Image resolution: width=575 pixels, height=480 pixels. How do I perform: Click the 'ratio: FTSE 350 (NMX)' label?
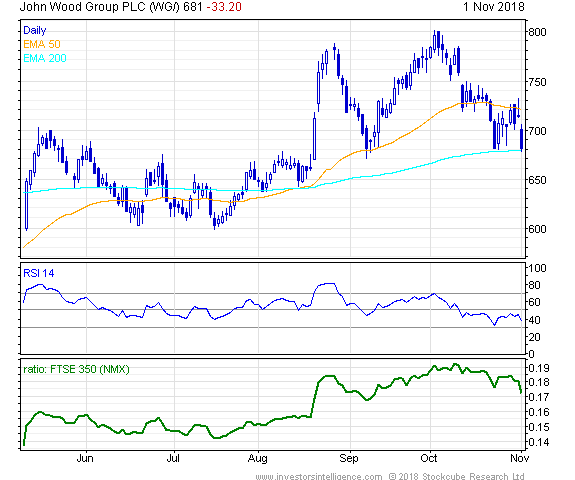coord(76,369)
